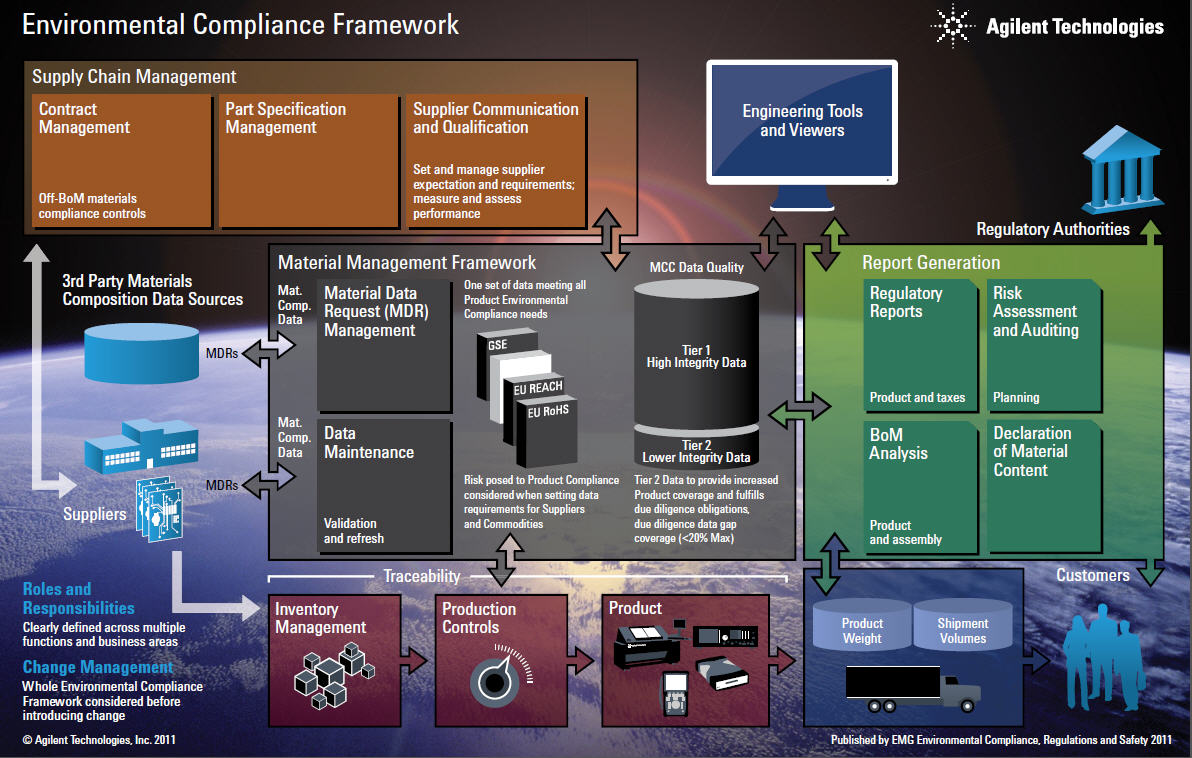This screenshot has height=758, width=1192.
Task: Open Risk Assessment and Auditing panel
Action: 1044,345
